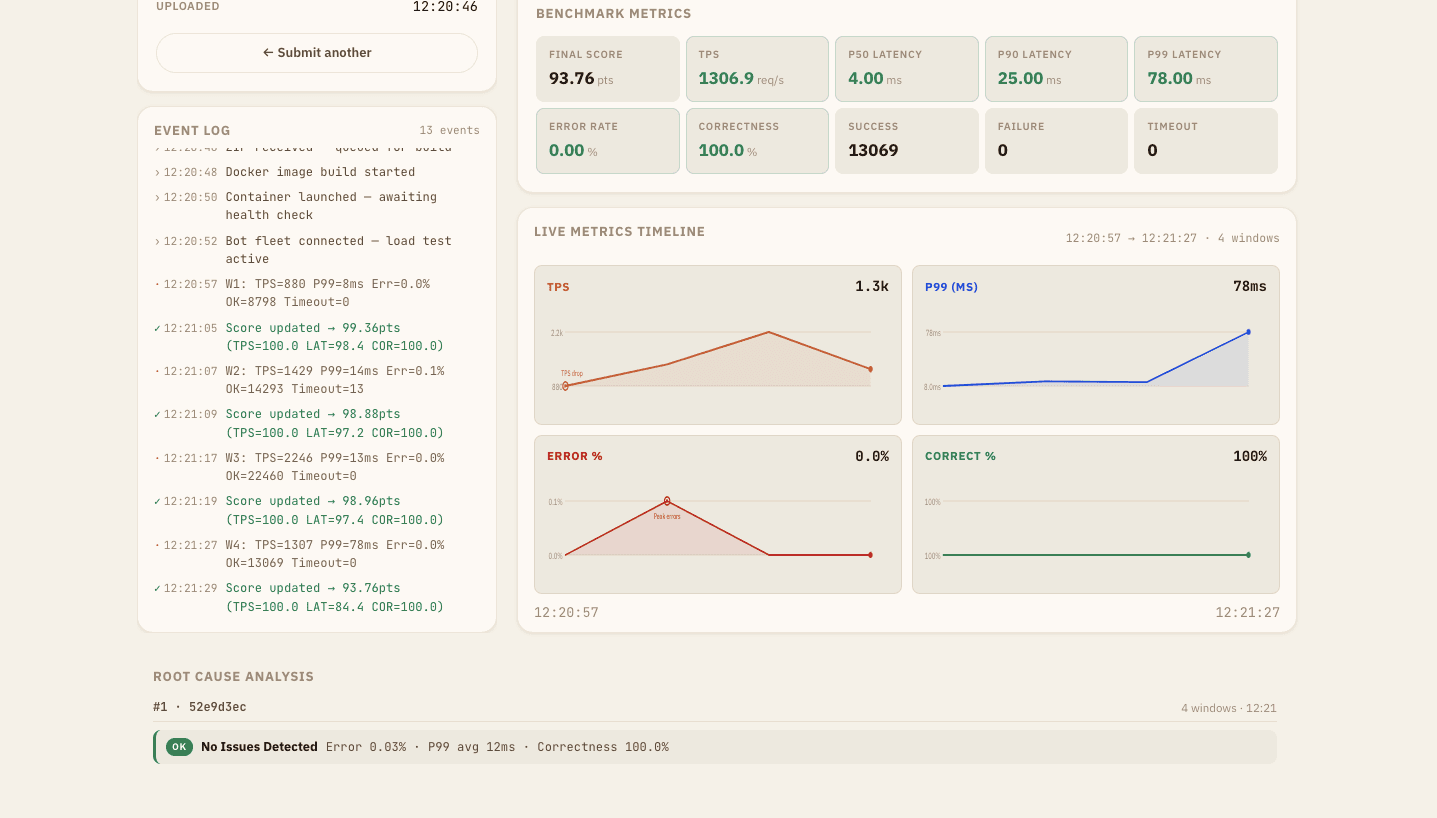Image resolution: width=1437 pixels, height=818 pixels.
Task: Click the chevron icon at 12:20:48
Action: click(157, 172)
